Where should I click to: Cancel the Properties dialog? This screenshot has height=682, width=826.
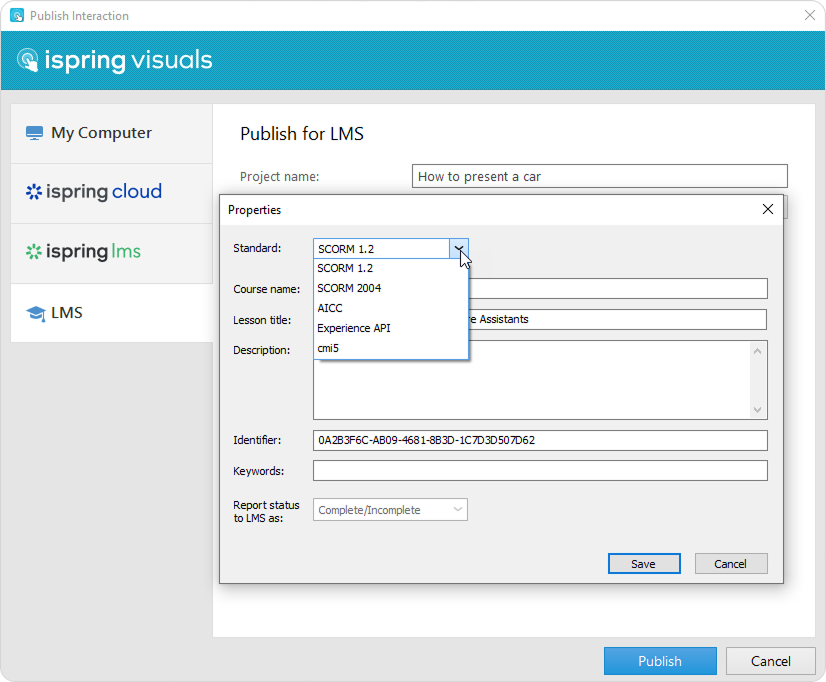(x=730, y=564)
